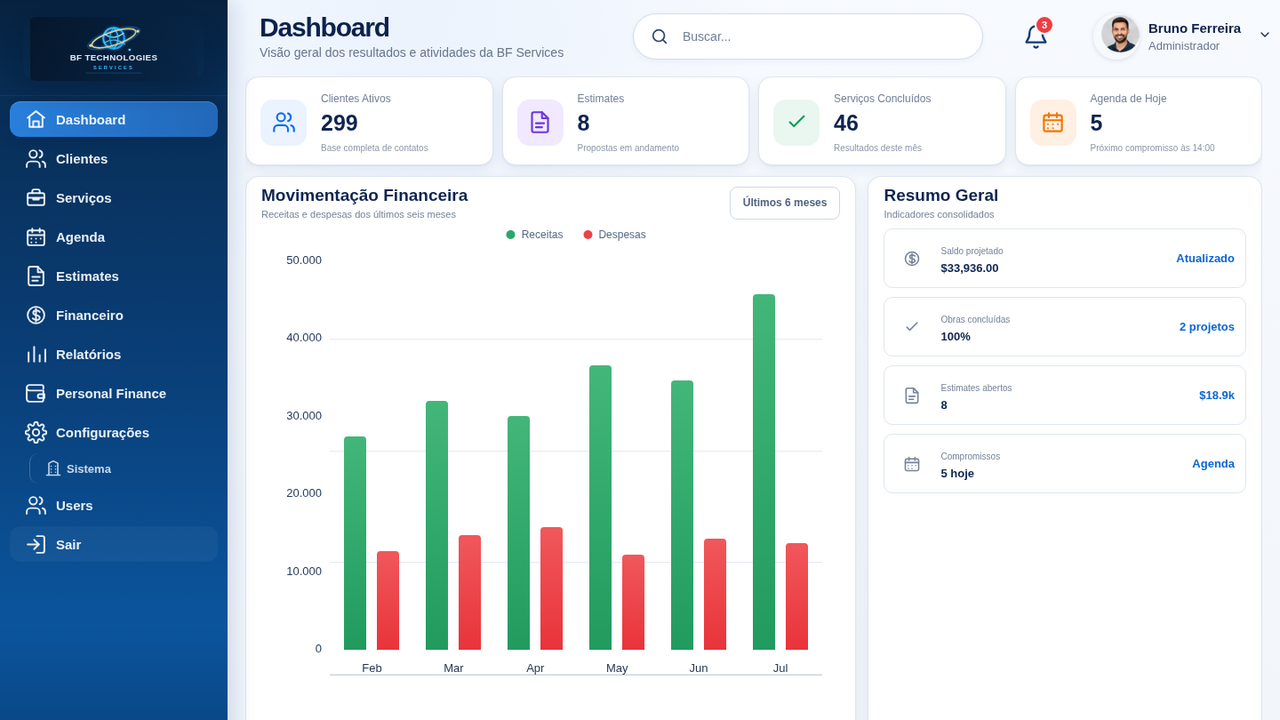
Task: Click the purple Estimates document icon
Action: tap(540, 122)
